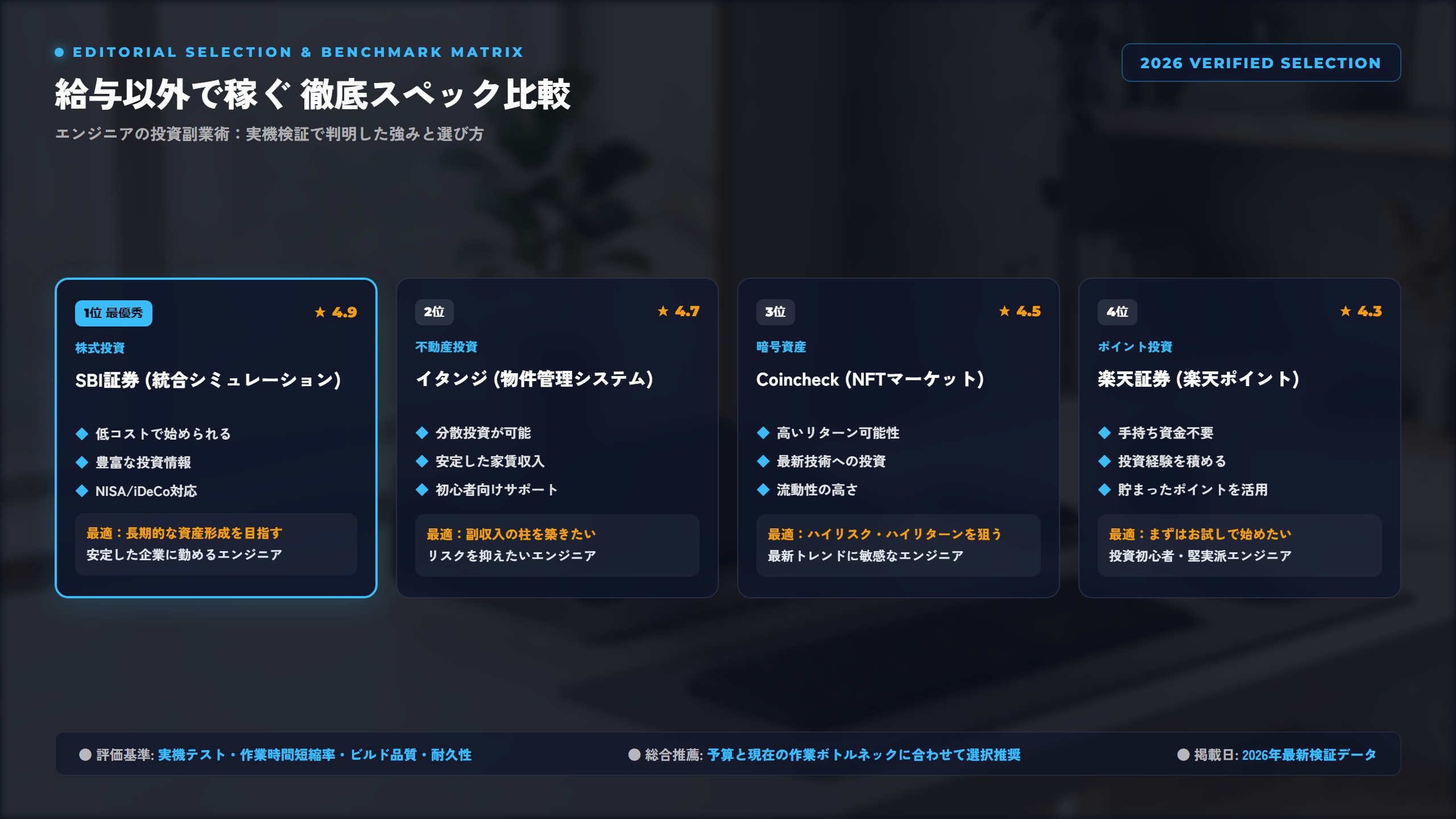Click the diamond bullet next to 貯まったポイントを活用
Viewport: 1456px width, 819px height.
1105,490
